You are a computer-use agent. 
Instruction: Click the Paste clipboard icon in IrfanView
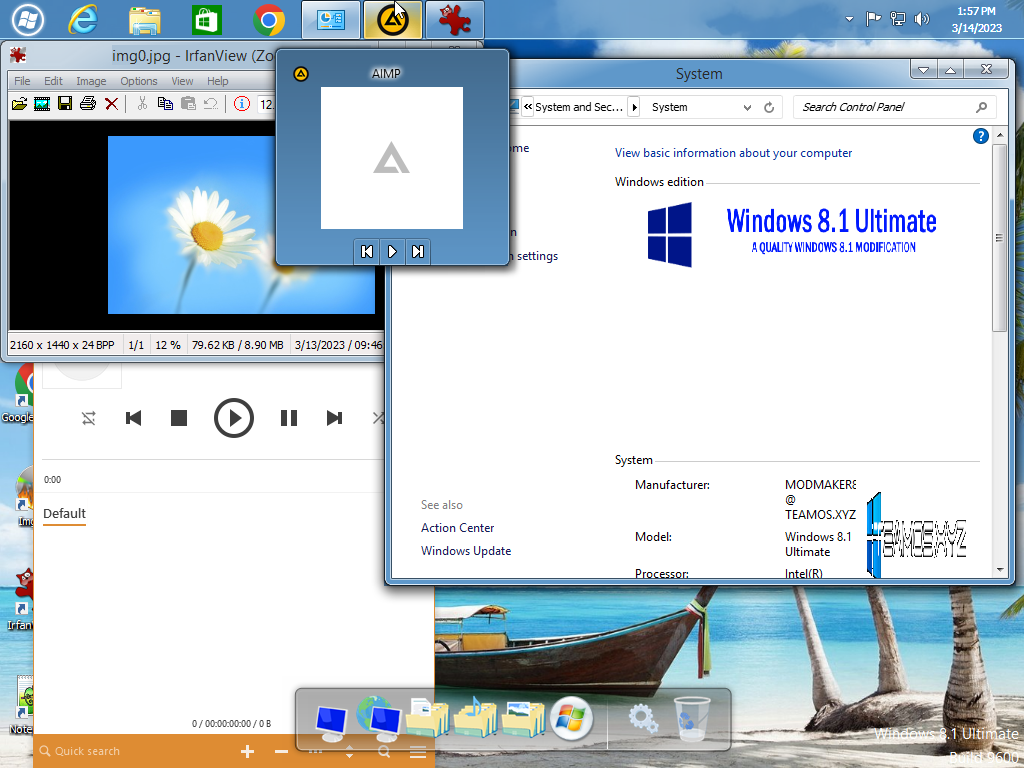[x=188, y=103]
